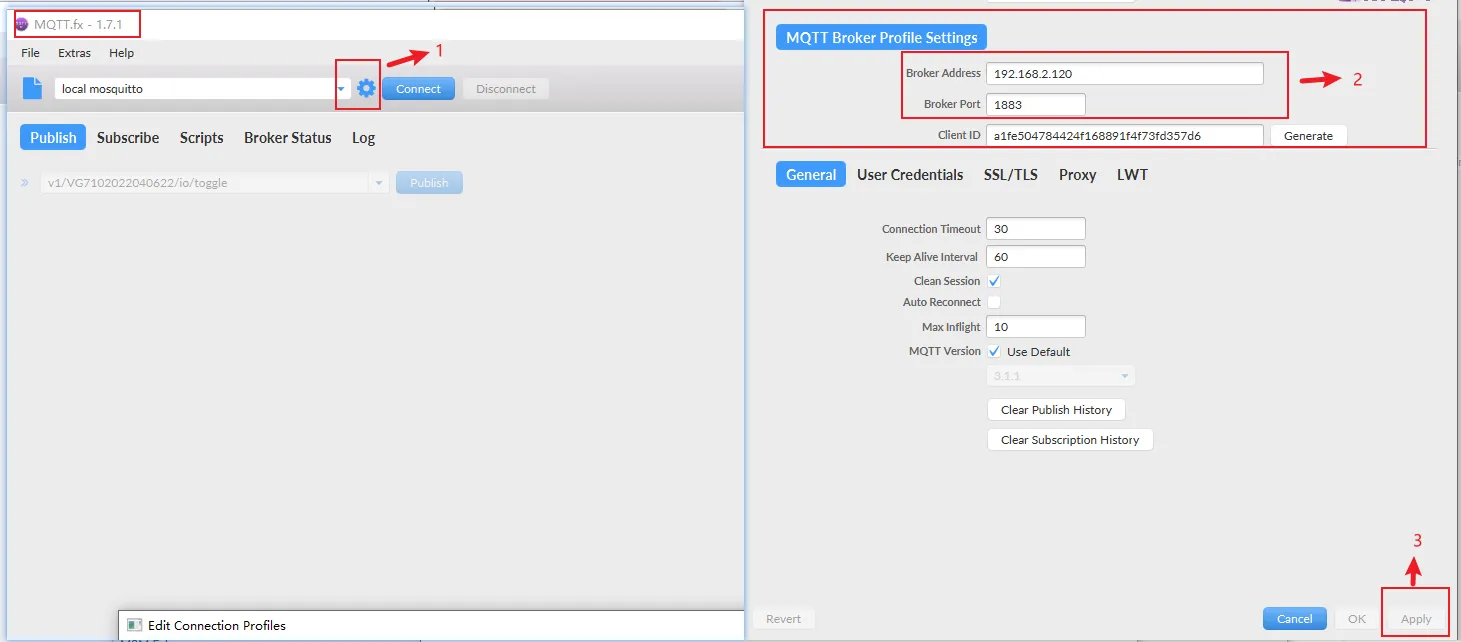Screen dimensions: 1461x642
Task: Click the double-chevron icon beside the publish topic
Action: click(25, 183)
